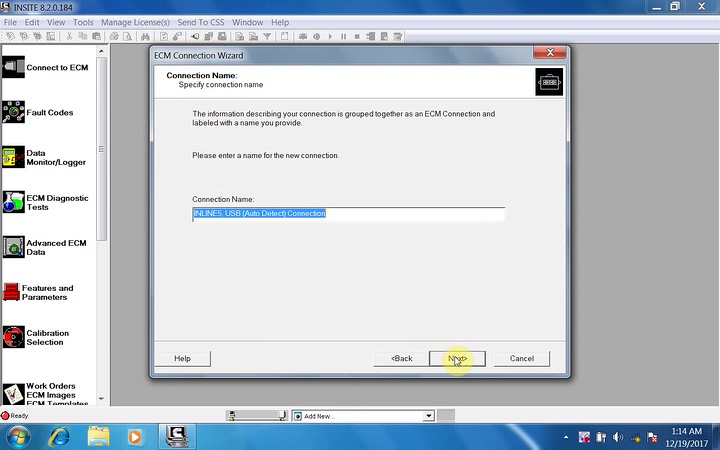The height and width of the screenshot is (450, 720).
Task: Expand the Add New... connection dropdown
Action: pos(428,416)
